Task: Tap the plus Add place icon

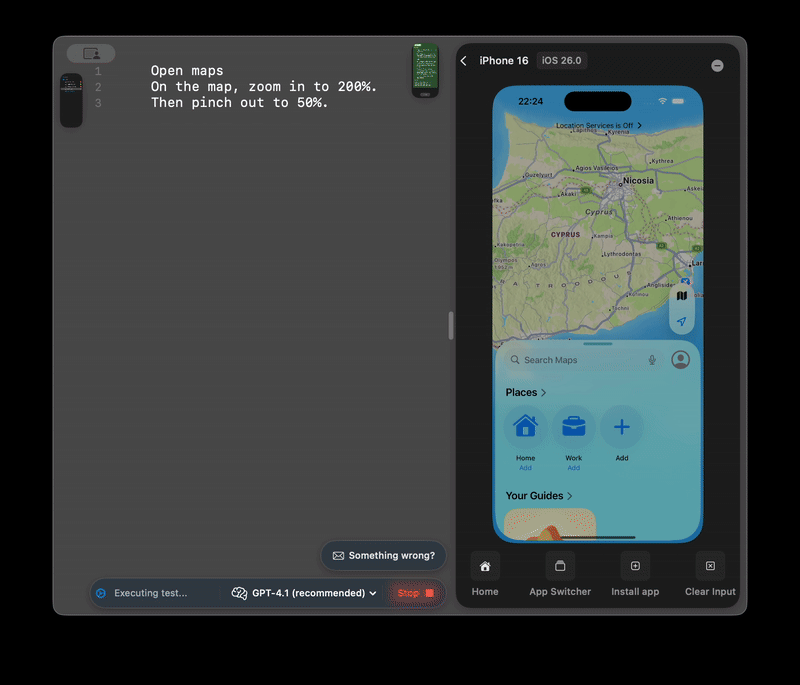Action: pyautogui.click(x=621, y=426)
